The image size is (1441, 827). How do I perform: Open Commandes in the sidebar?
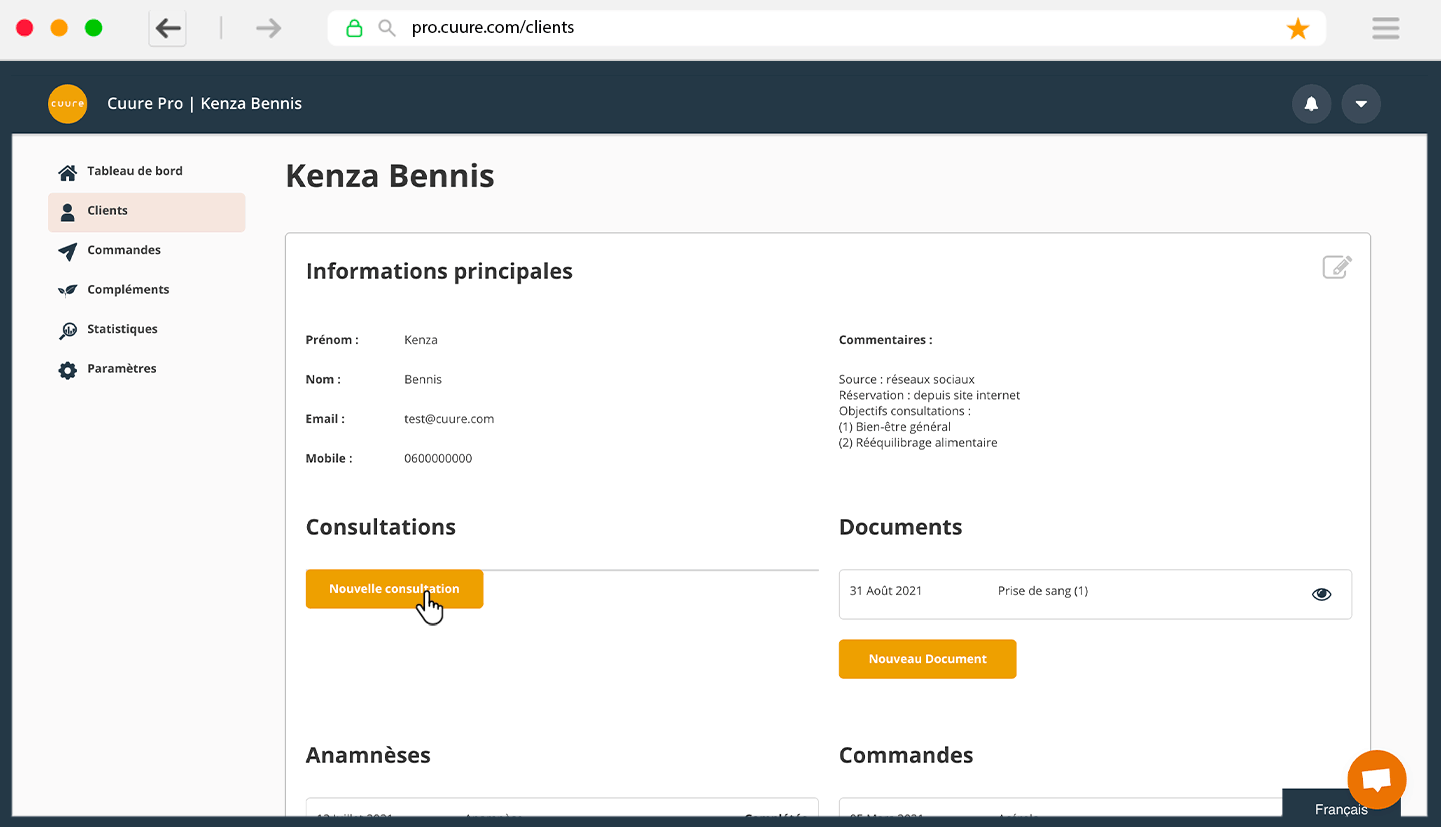tap(124, 250)
